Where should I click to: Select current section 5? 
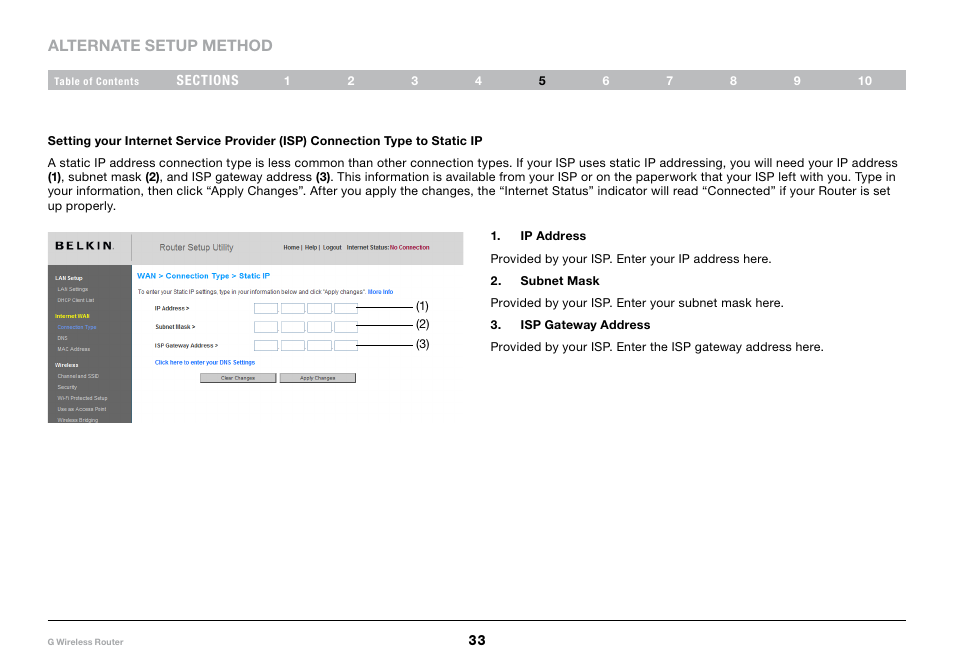click(x=542, y=81)
